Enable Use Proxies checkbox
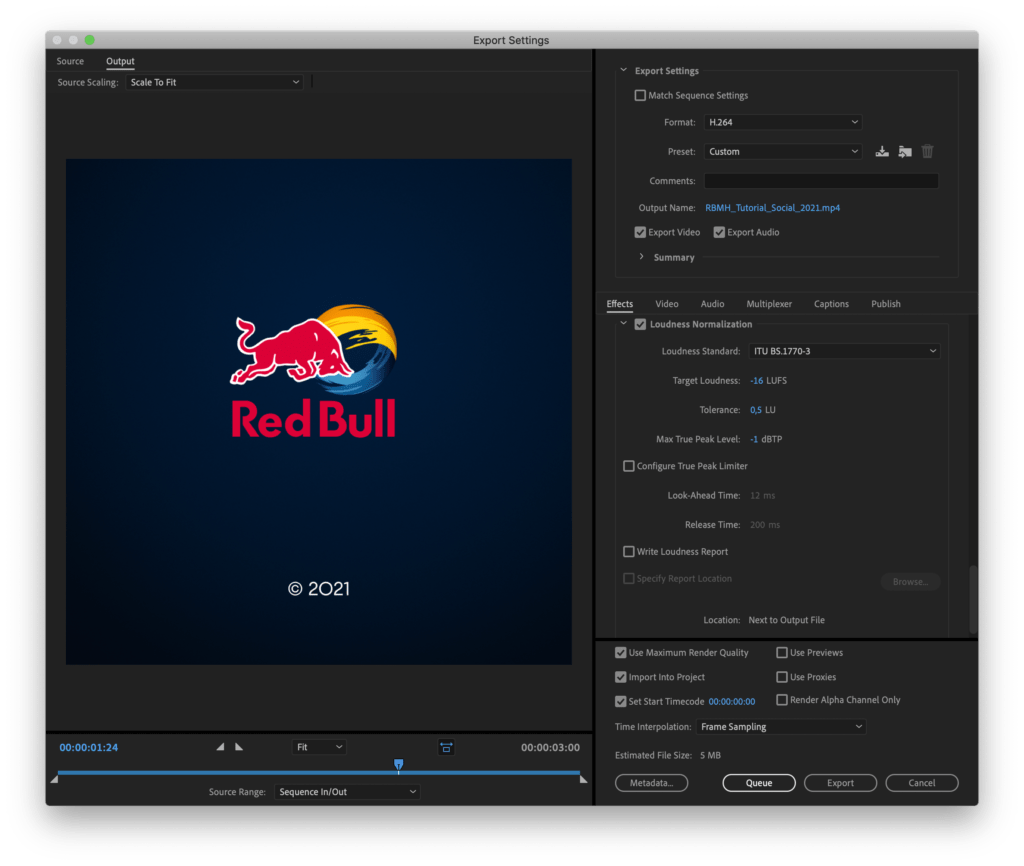The height and width of the screenshot is (866, 1024). tap(782, 677)
